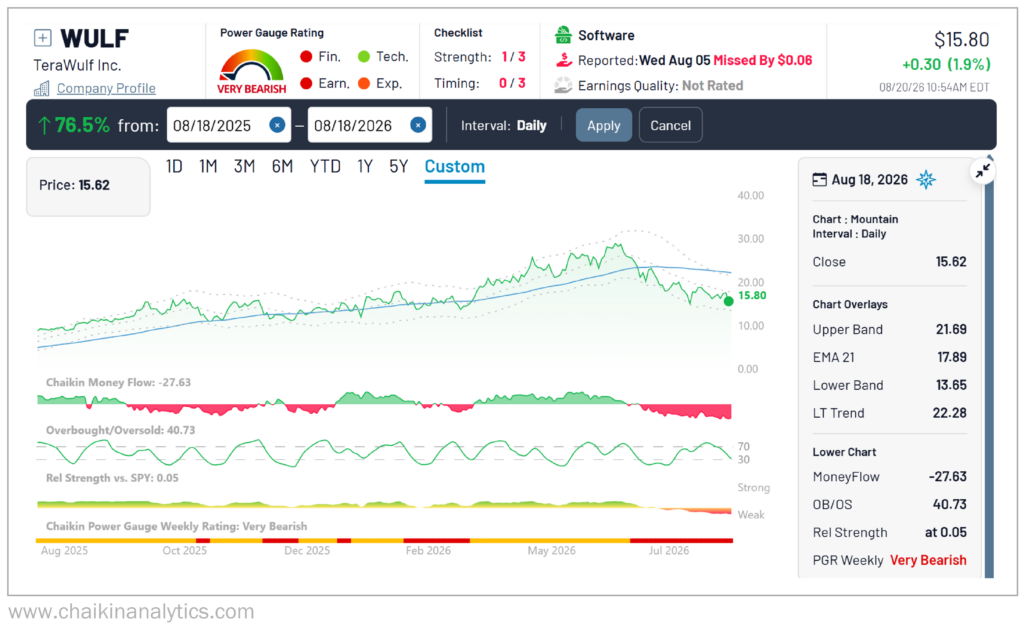This screenshot has height=632, width=1024.
Task: Clear the 08/18/2025 start date
Action: coord(277,125)
